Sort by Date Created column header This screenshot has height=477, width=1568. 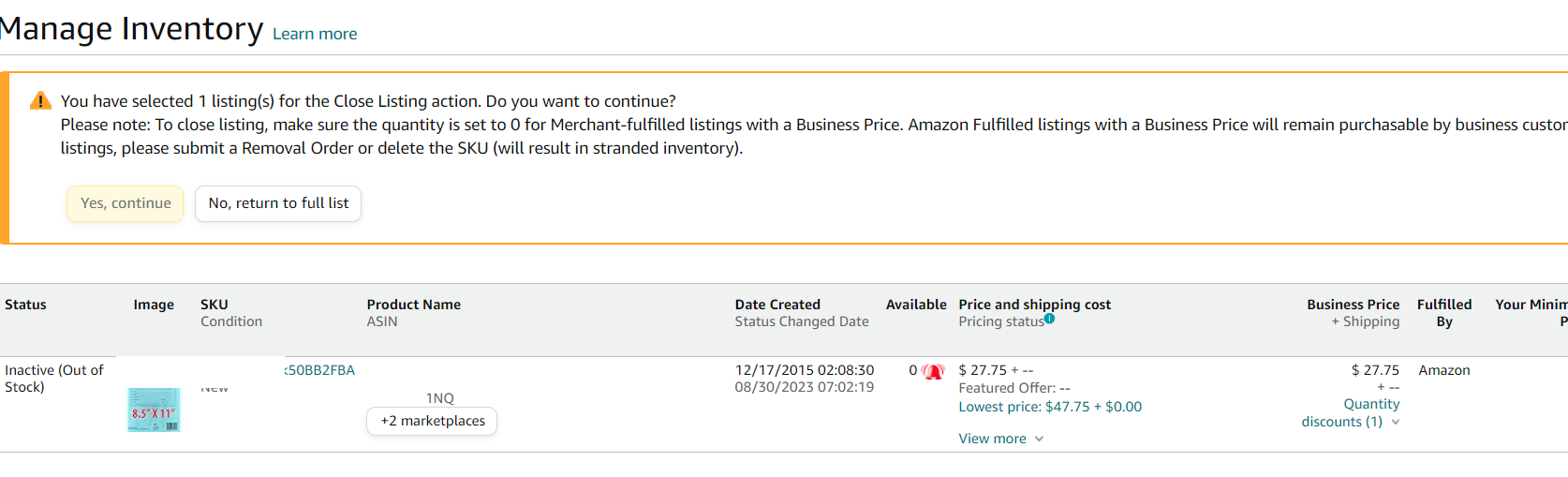777,305
